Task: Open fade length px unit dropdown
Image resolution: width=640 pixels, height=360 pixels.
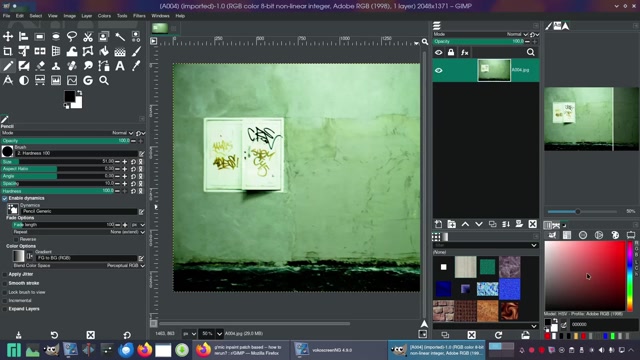Action: click(x=138, y=225)
